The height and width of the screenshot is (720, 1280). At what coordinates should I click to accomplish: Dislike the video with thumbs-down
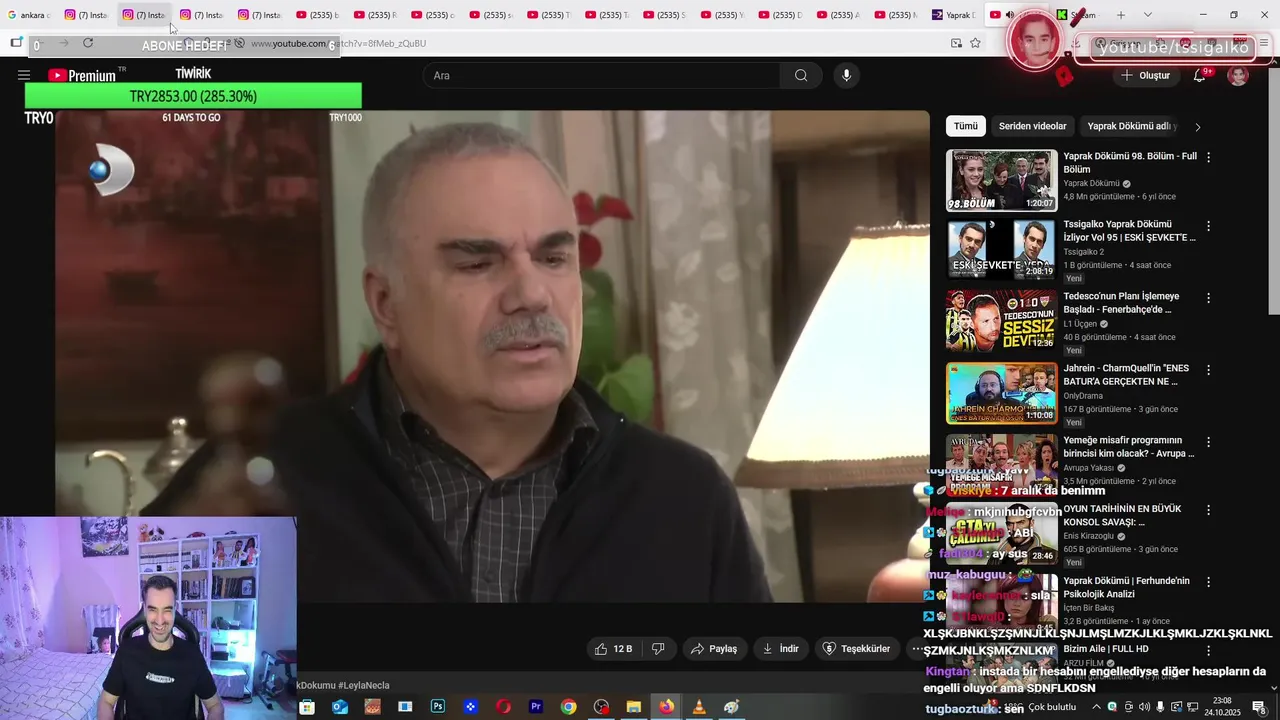658,649
